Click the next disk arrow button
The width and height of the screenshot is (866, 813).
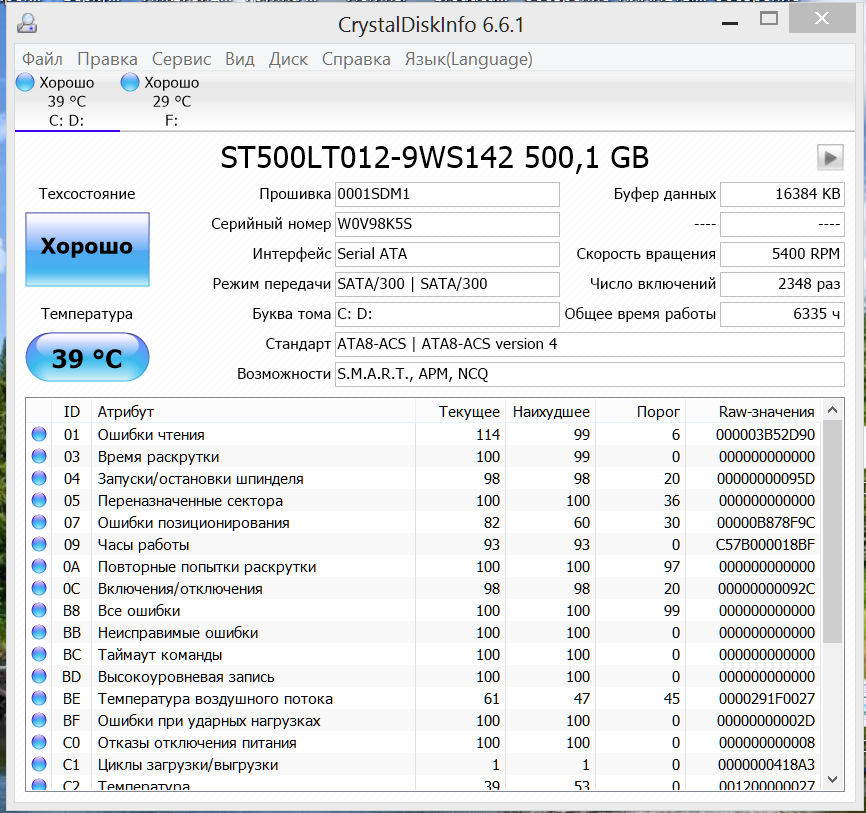coord(829,157)
